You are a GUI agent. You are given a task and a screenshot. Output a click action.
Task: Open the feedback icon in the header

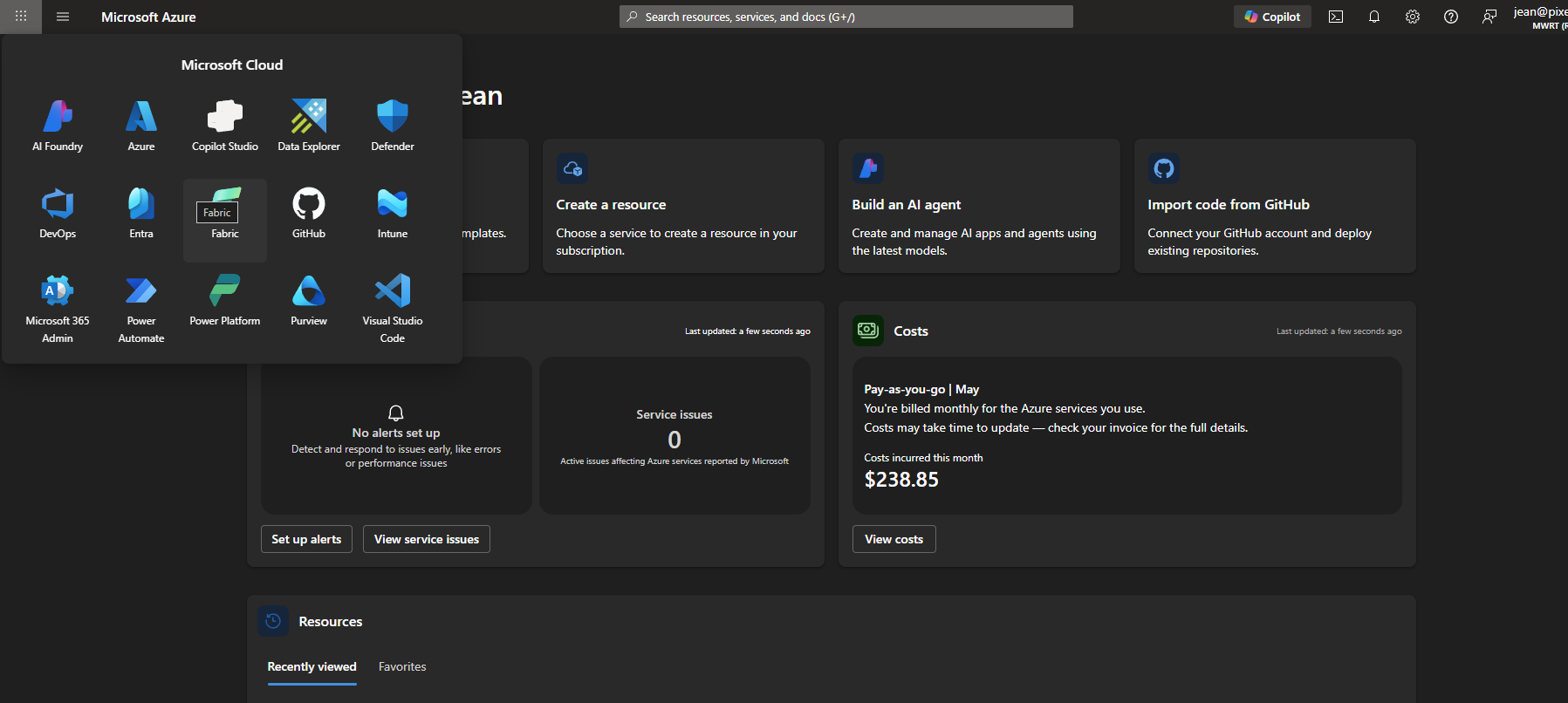[x=1489, y=17]
